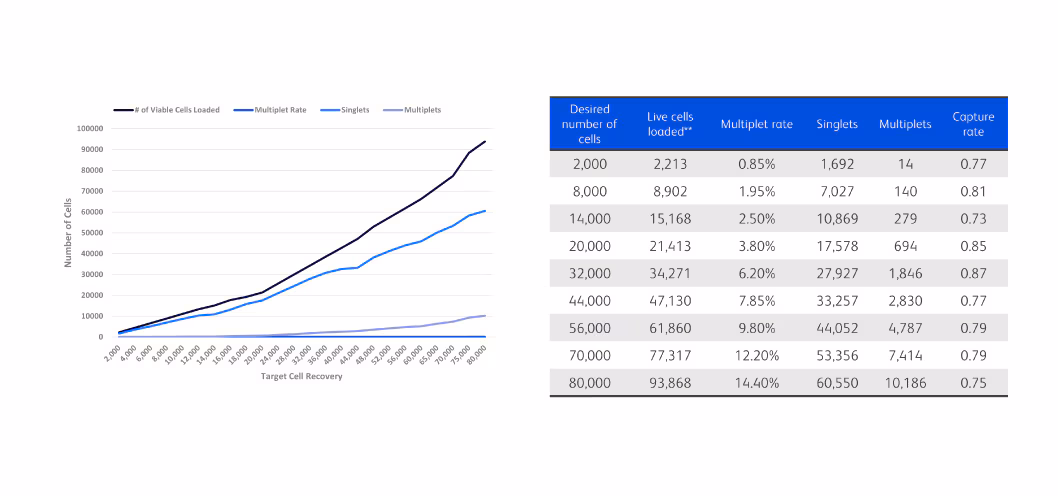The image size is (1058, 496).
Task: Click the 'Singlets' table column header
Action: (x=836, y=124)
